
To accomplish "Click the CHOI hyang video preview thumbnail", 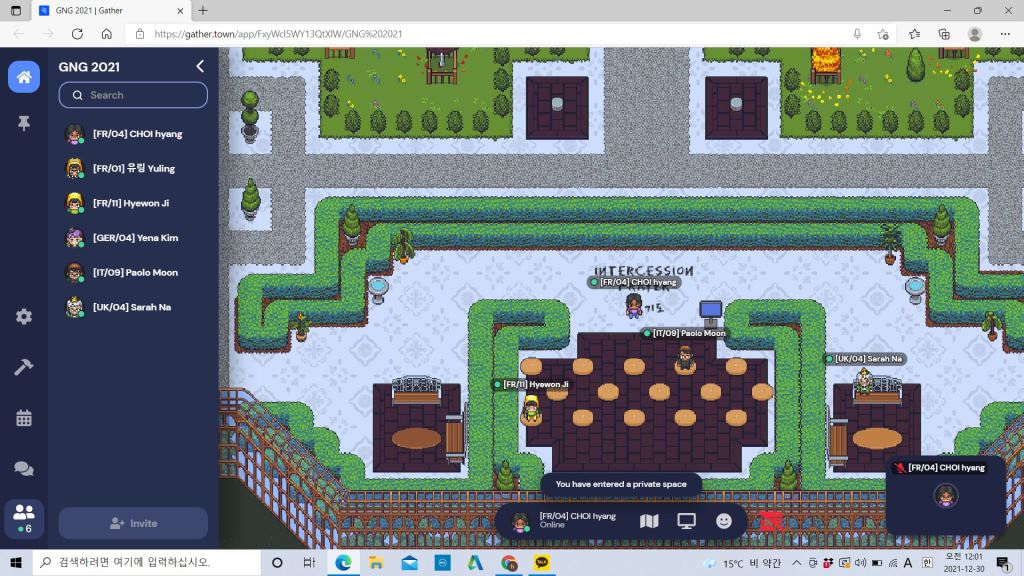I will coord(945,495).
